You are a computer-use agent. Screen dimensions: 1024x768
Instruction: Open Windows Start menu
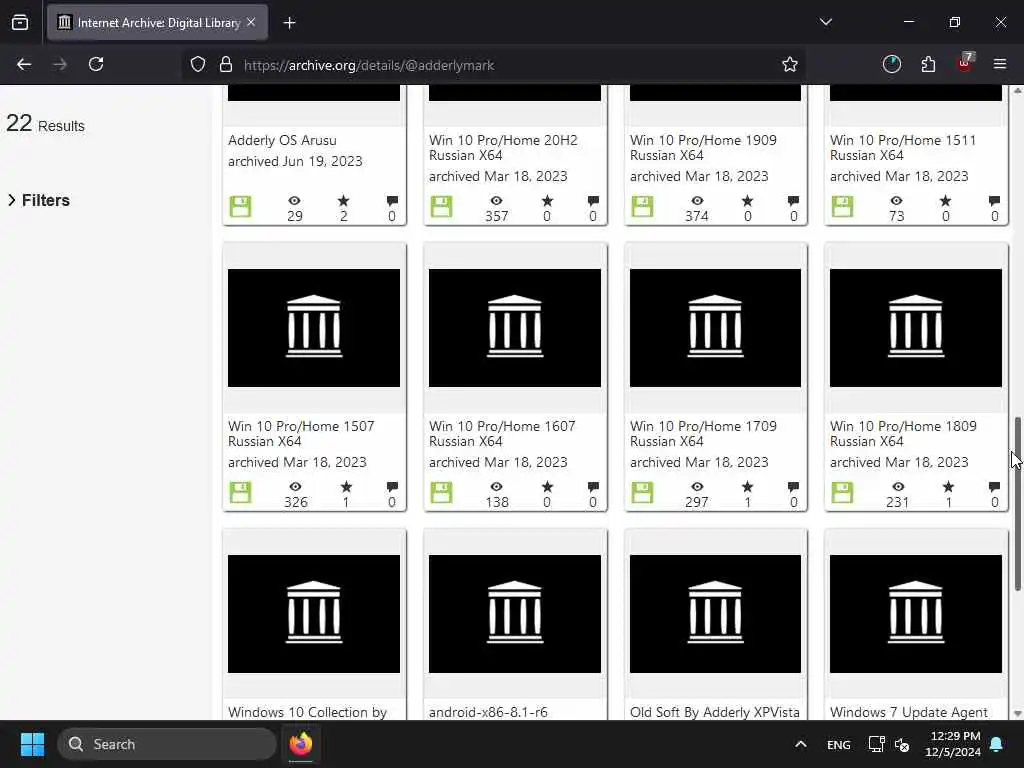[32, 744]
